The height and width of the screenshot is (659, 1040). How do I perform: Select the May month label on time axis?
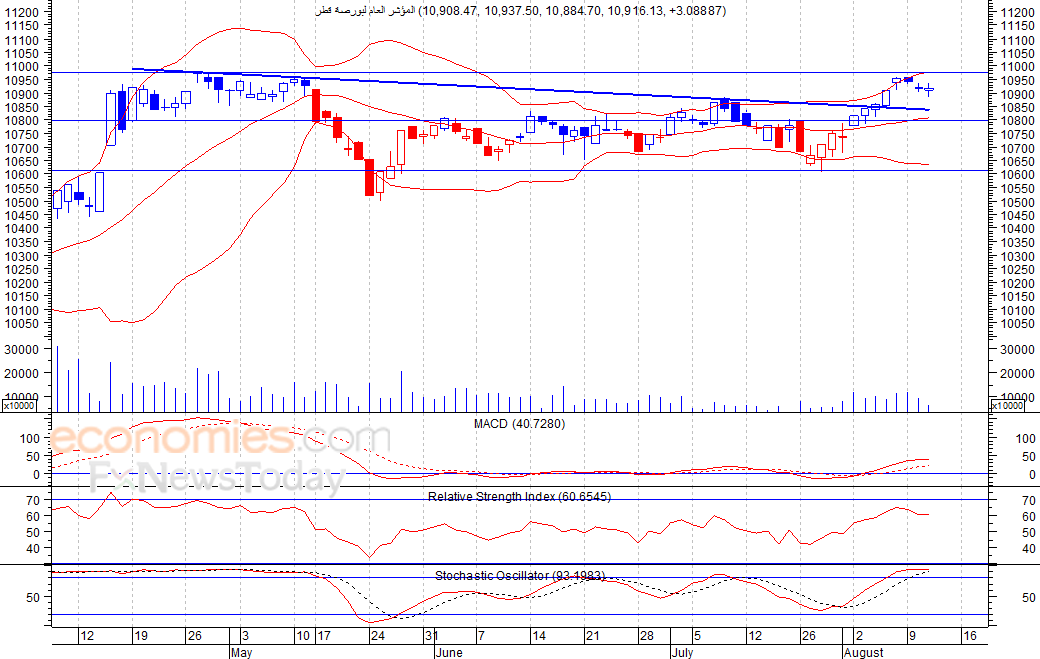241,652
